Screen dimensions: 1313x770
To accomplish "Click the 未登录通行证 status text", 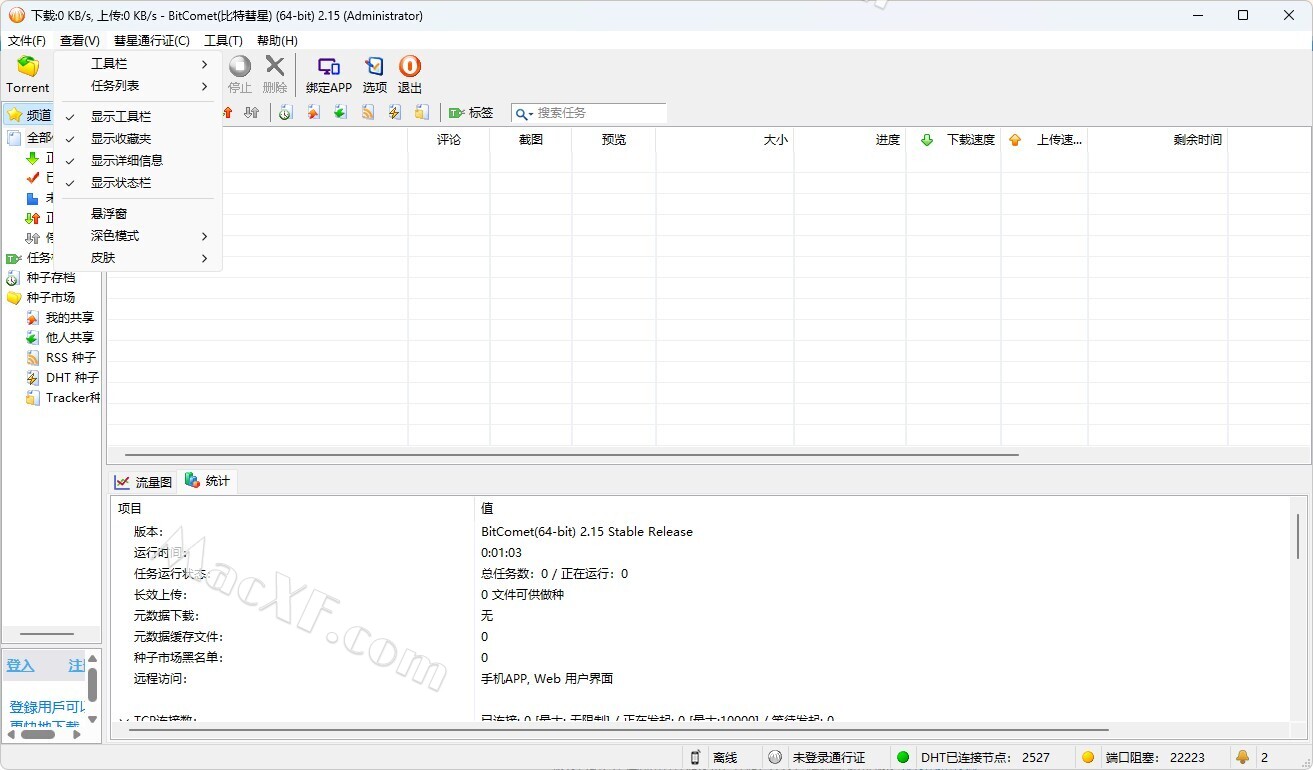I will 829,758.
